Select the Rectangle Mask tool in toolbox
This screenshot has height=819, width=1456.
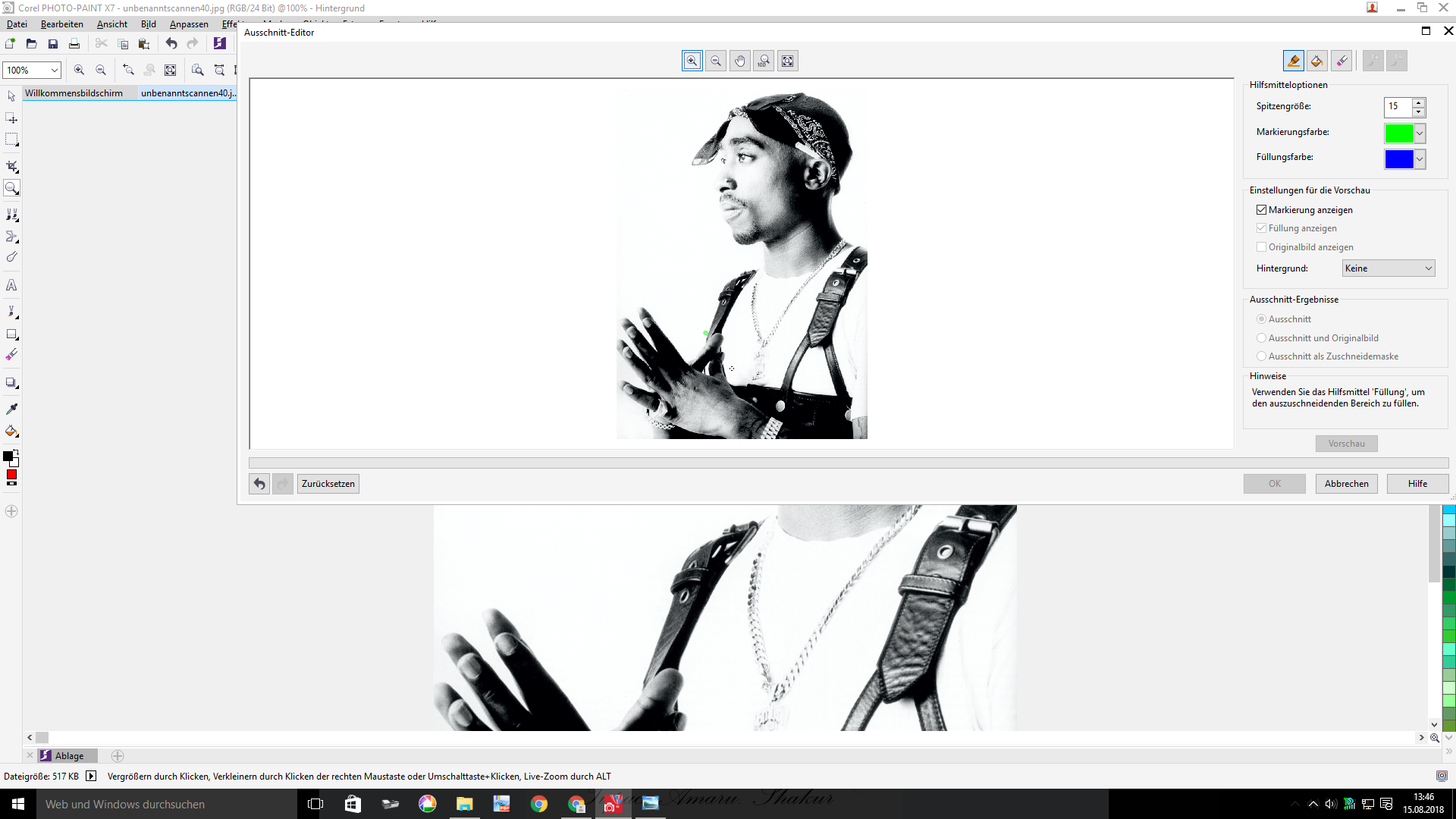pyautogui.click(x=11, y=140)
